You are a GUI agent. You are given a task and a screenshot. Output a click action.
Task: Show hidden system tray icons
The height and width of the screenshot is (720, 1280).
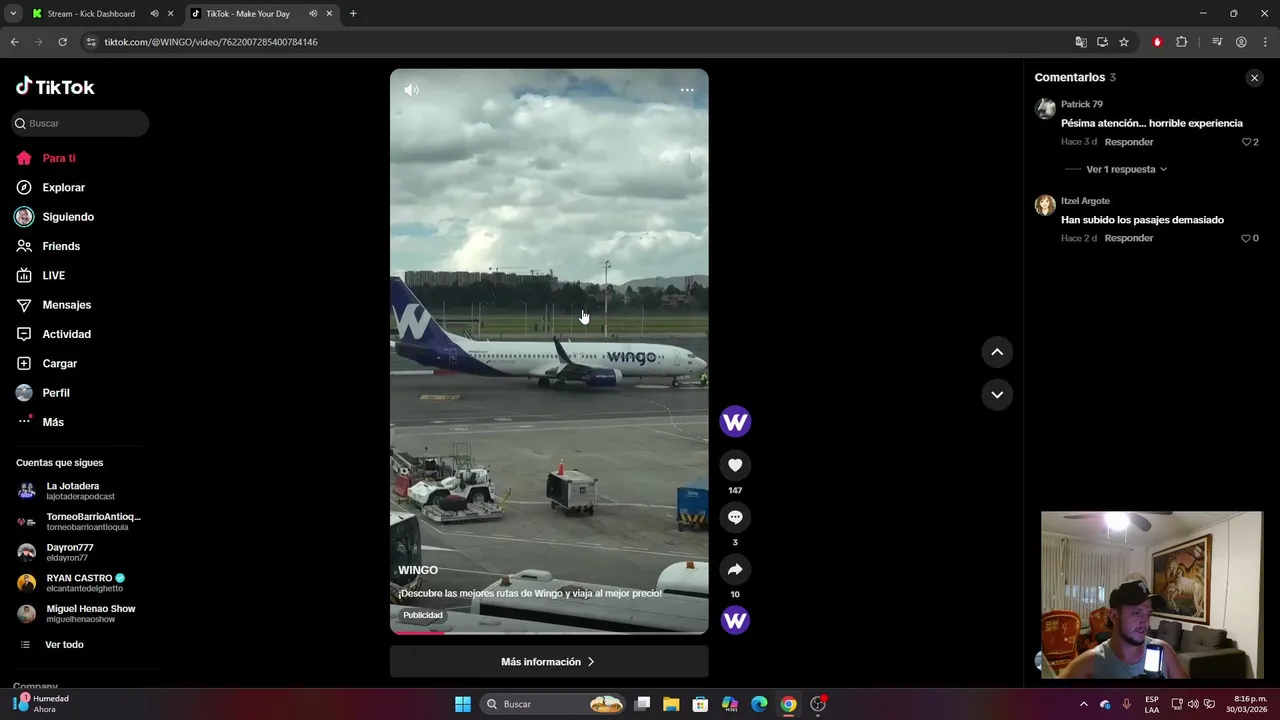(1084, 704)
